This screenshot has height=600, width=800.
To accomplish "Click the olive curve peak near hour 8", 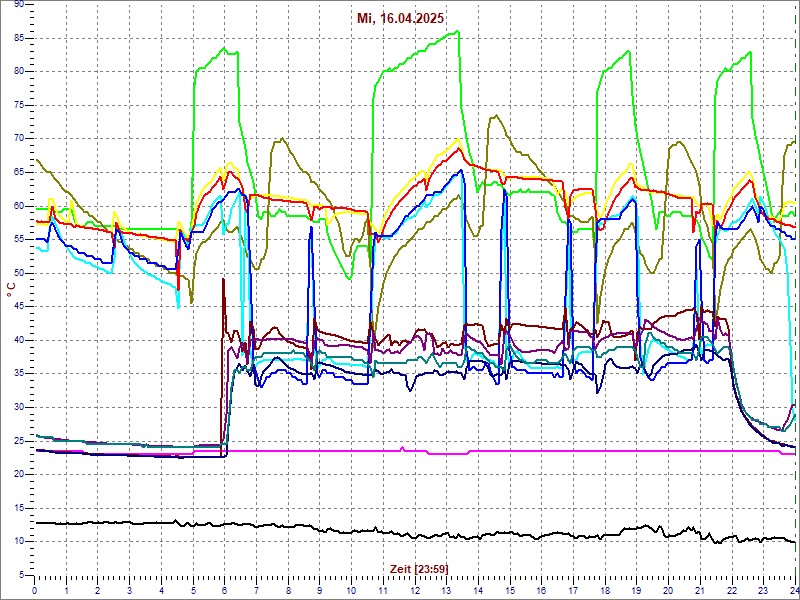I will (281, 140).
